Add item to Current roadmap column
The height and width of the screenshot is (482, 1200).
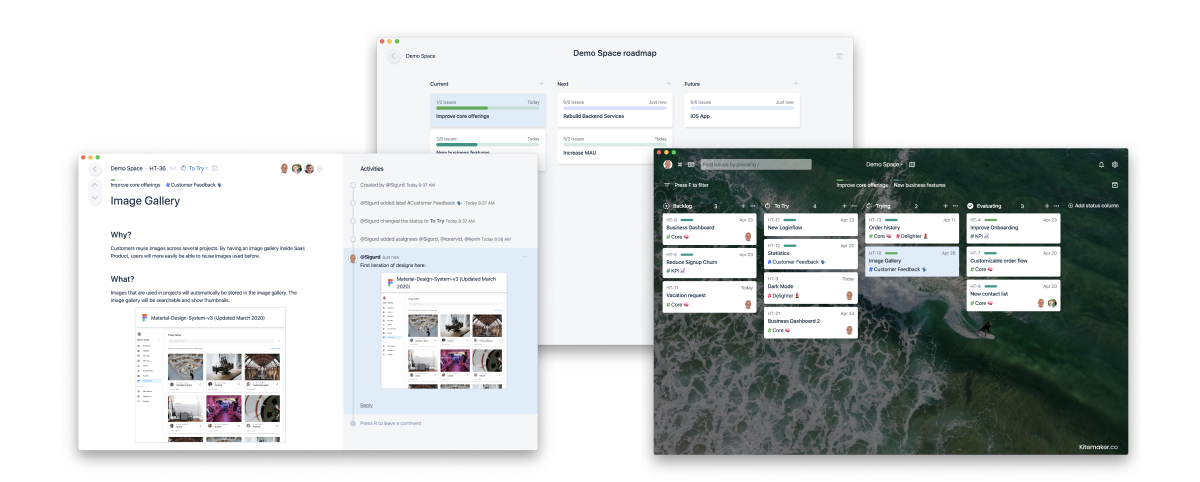click(542, 84)
